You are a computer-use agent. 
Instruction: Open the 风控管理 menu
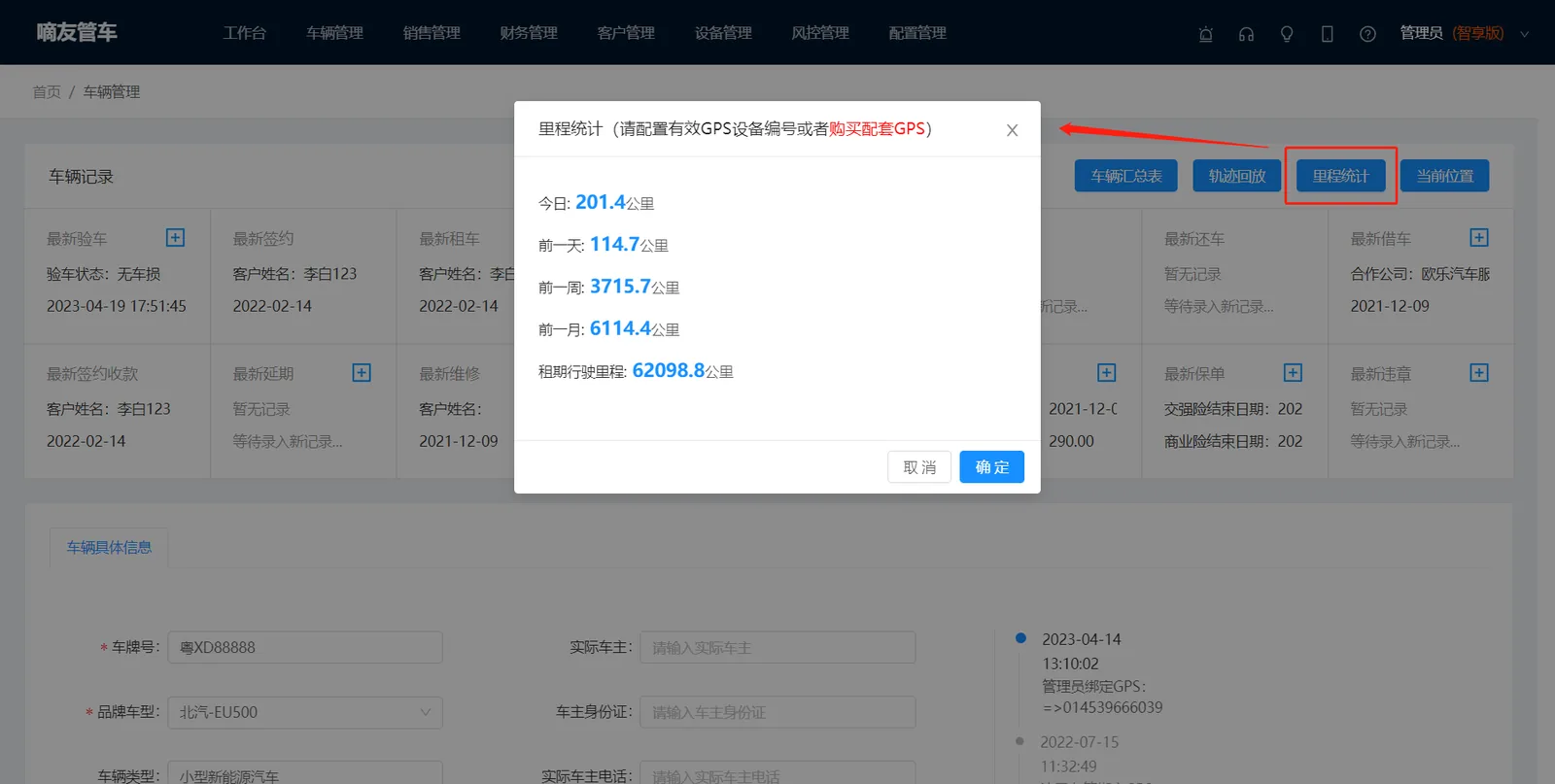820,33
